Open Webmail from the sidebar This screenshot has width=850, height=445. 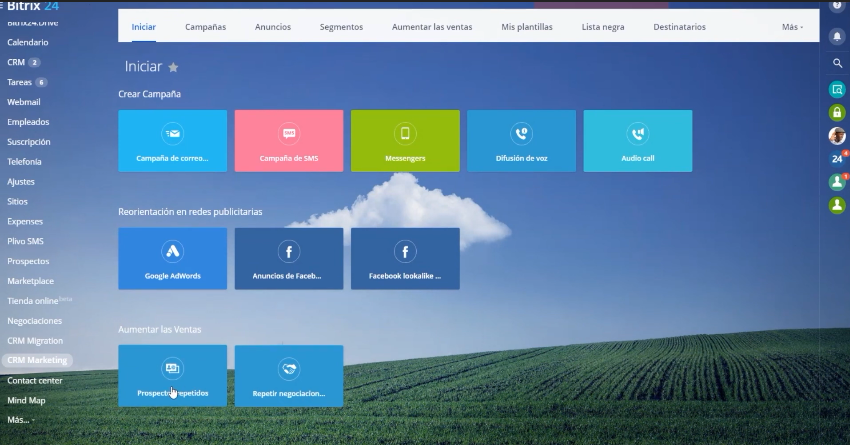[x=23, y=102]
